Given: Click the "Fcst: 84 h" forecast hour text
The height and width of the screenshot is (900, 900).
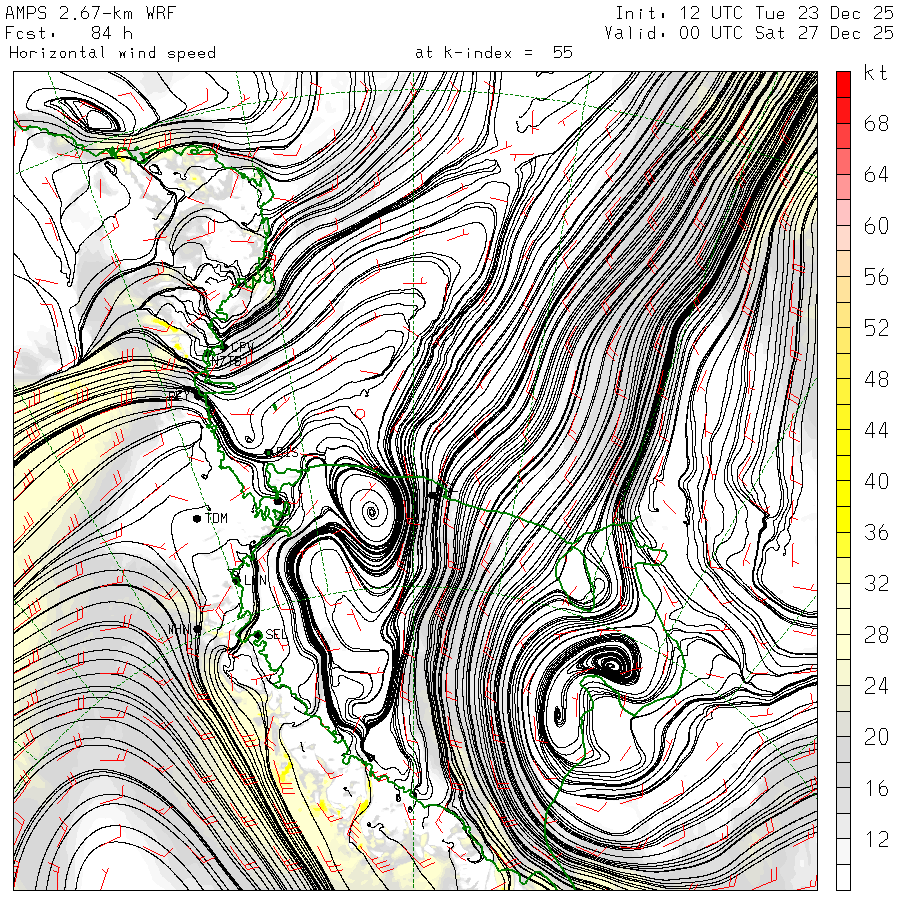Looking at the screenshot, I should 69,33.
